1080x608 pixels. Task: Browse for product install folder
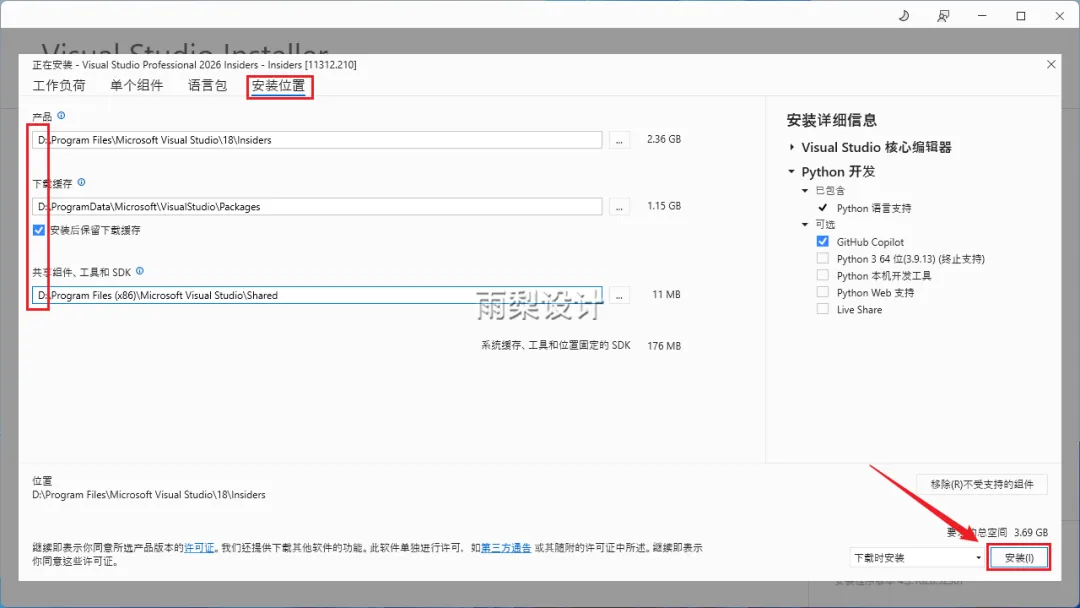(x=619, y=140)
